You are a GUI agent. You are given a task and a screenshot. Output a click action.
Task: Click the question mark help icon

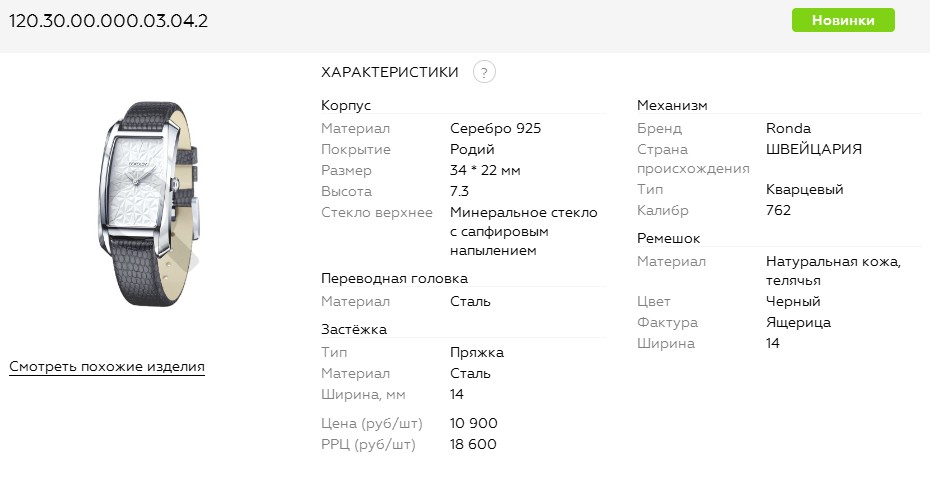pos(484,72)
